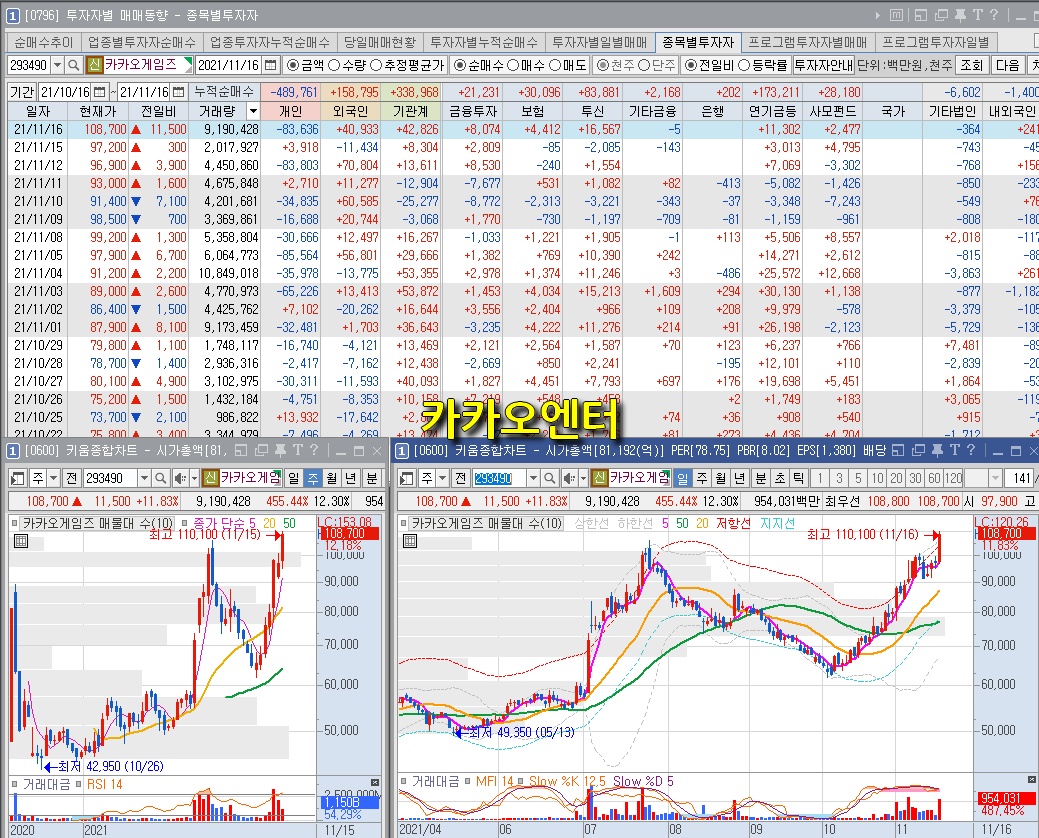This screenshot has width=1039, height=838.
Task: Click 외국인 column header
Action: [350, 111]
